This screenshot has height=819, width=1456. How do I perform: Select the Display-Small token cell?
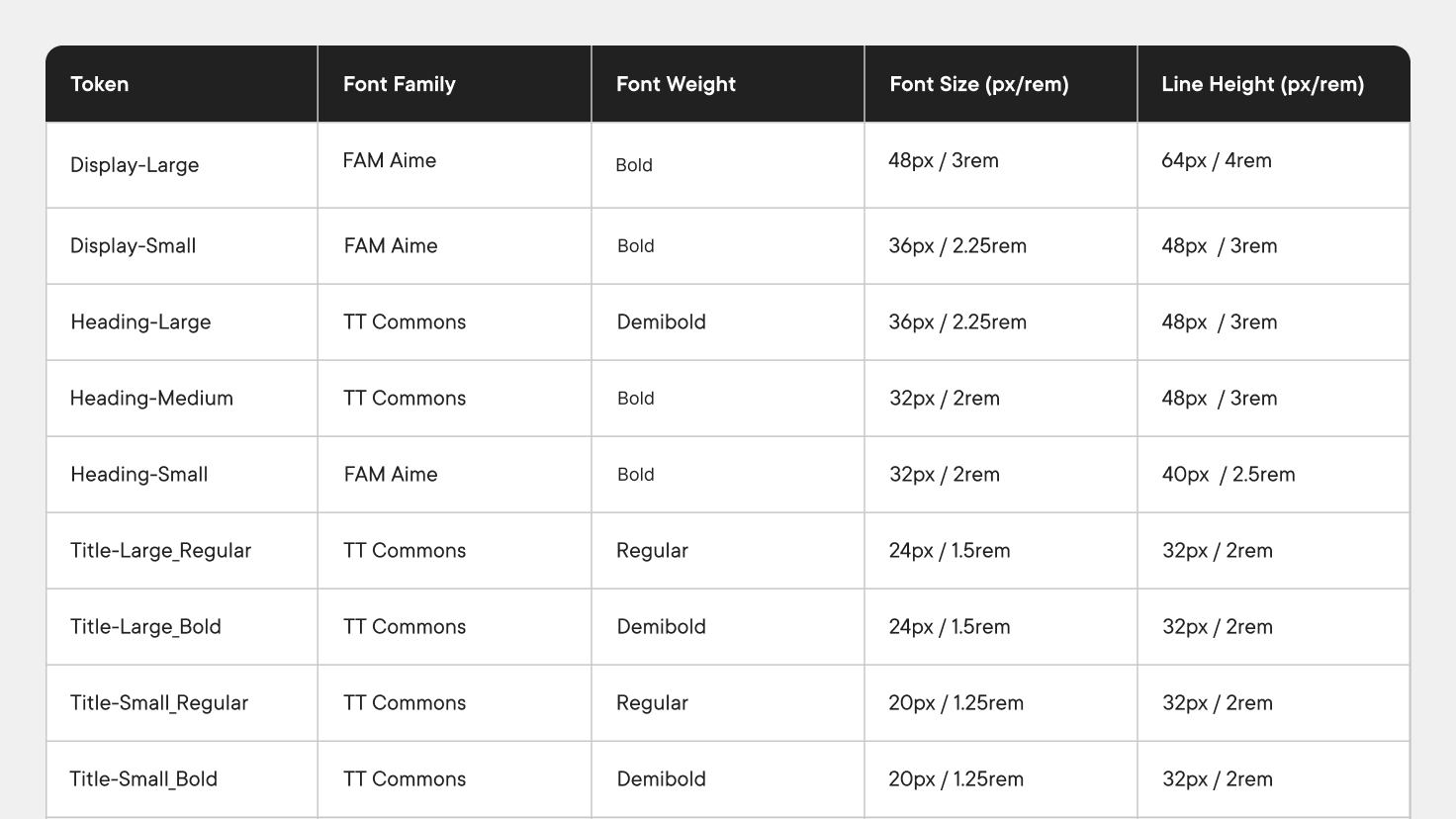pyautogui.click(x=134, y=246)
